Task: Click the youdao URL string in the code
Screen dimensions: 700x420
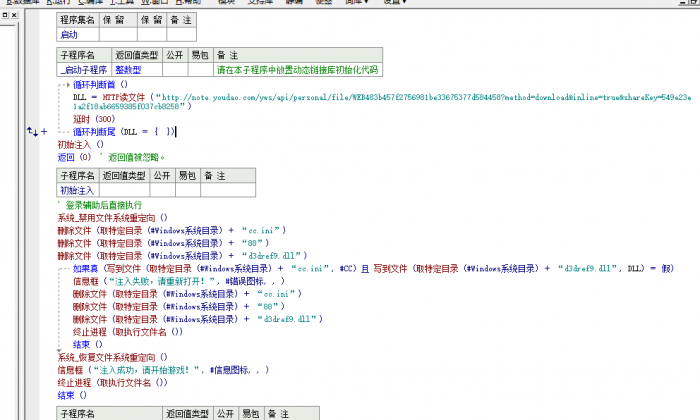Action: point(382,101)
